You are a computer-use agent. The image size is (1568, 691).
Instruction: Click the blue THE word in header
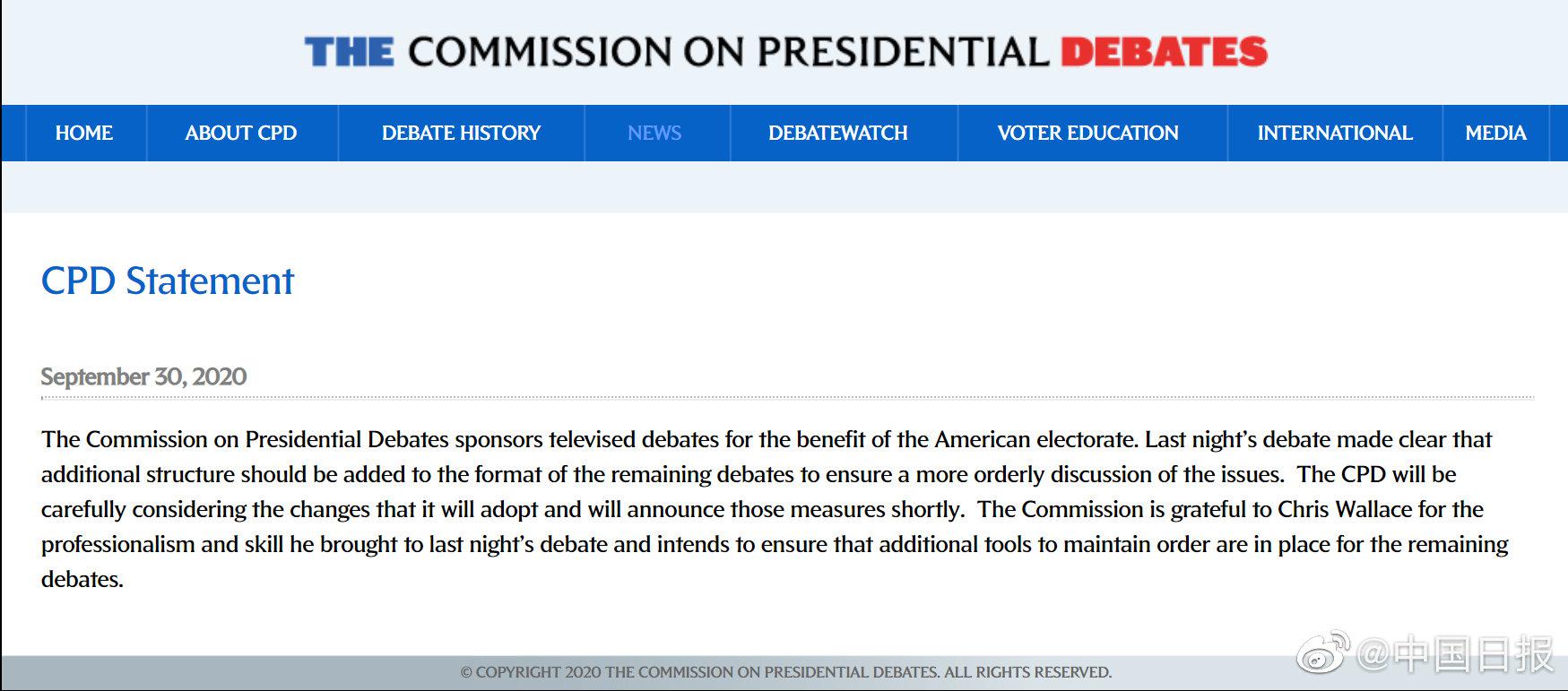[x=349, y=52]
